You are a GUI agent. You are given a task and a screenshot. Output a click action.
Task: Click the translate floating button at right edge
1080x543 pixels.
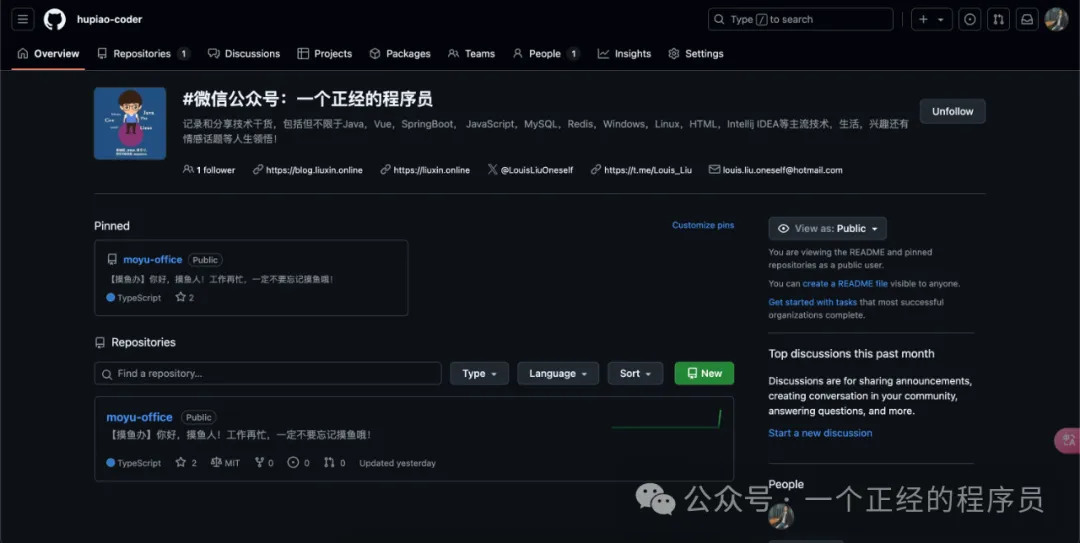1068,440
